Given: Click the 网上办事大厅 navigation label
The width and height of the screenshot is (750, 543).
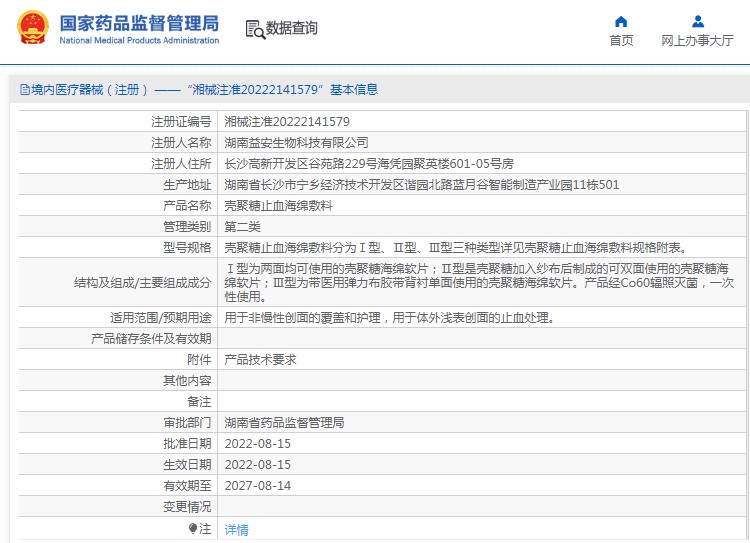Looking at the screenshot, I should pos(697,41).
